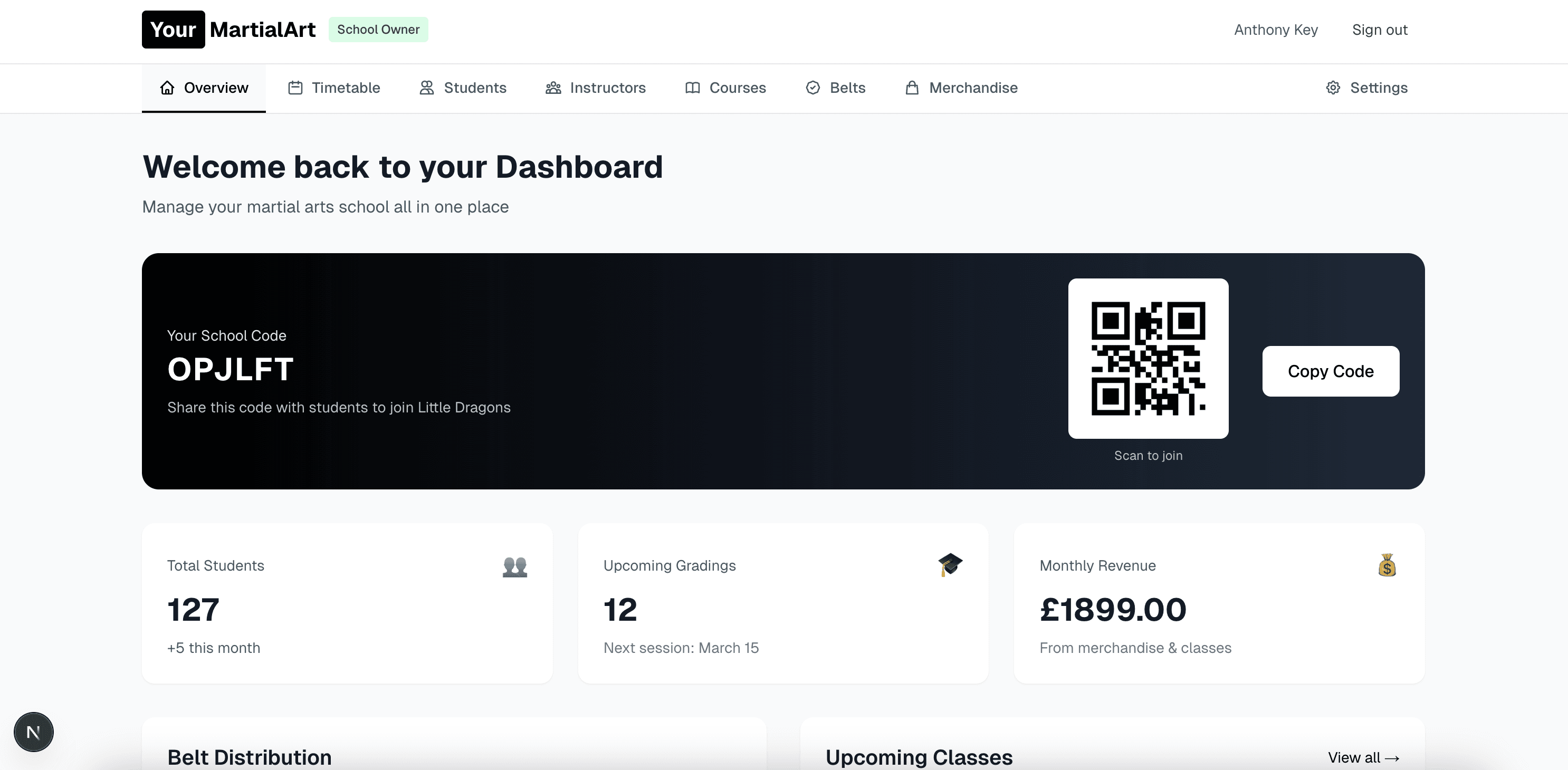
Task: Open View all upcoming classes
Action: (x=1363, y=757)
